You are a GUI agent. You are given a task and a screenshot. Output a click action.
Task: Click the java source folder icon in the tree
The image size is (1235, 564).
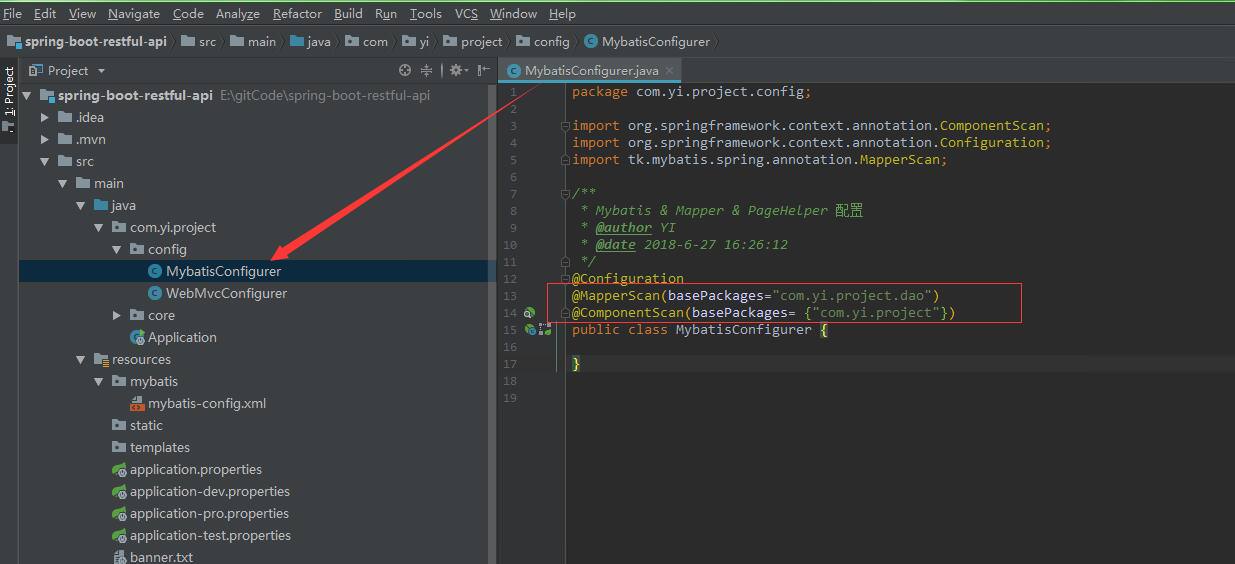[x=101, y=205]
